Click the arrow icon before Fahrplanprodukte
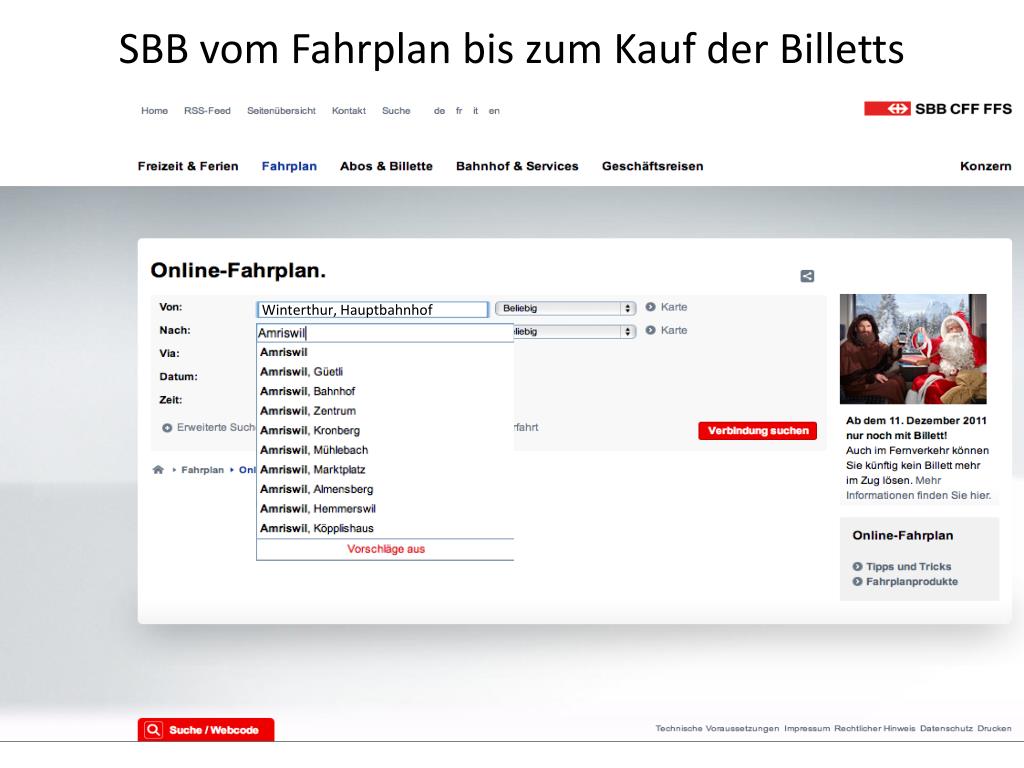 tap(857, 581)
